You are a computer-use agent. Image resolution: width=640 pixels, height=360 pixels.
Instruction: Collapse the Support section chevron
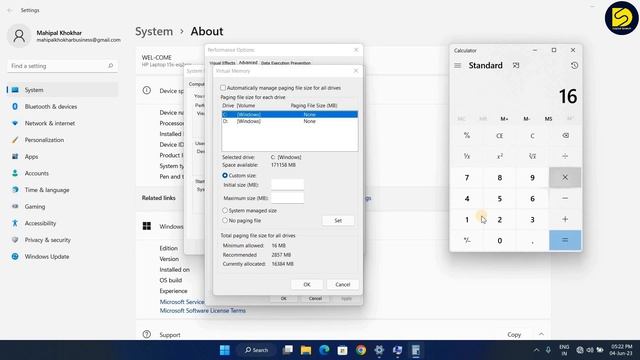click(541, 334)
